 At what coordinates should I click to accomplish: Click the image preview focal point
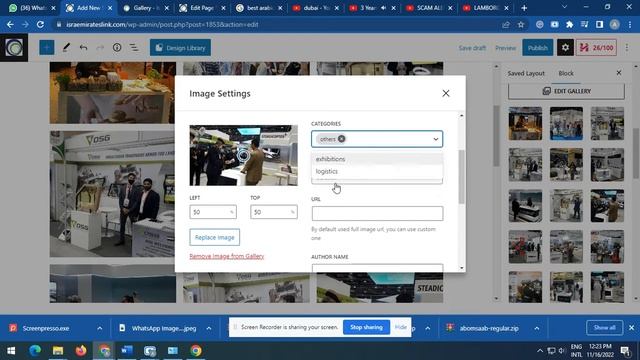click(244, 155)
